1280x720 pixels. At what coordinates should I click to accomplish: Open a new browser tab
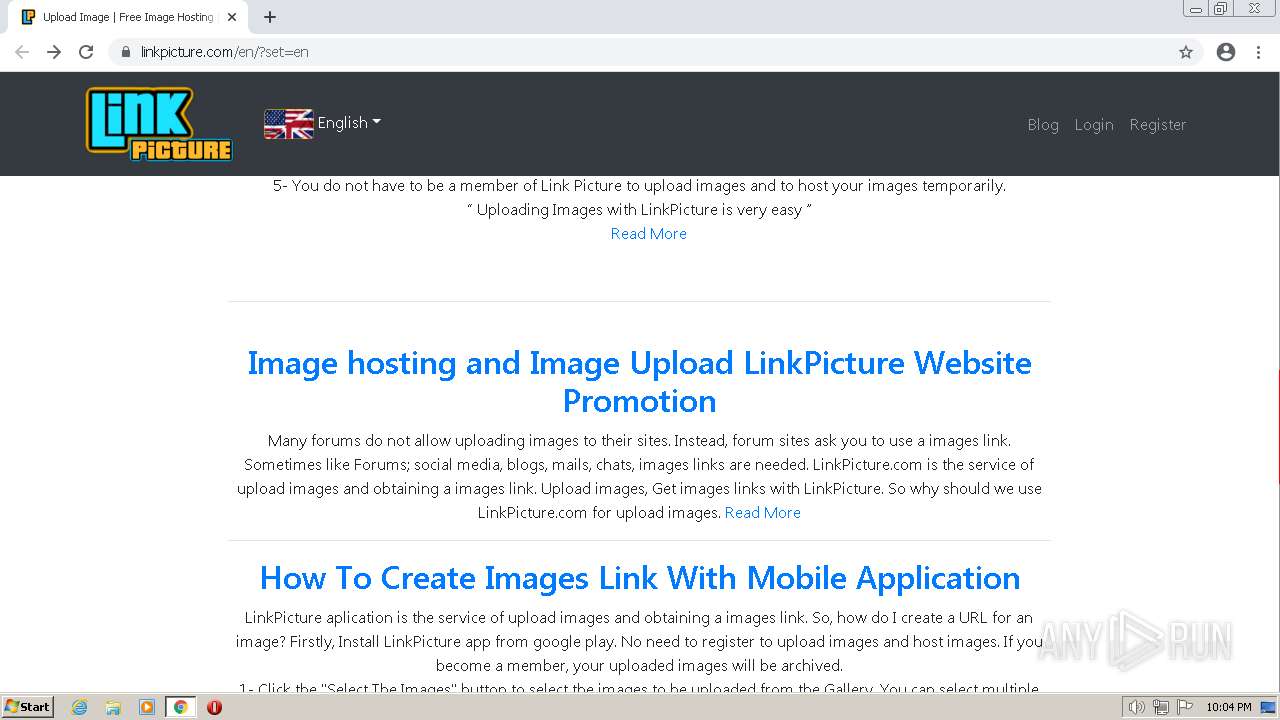[x=270, y=17]
